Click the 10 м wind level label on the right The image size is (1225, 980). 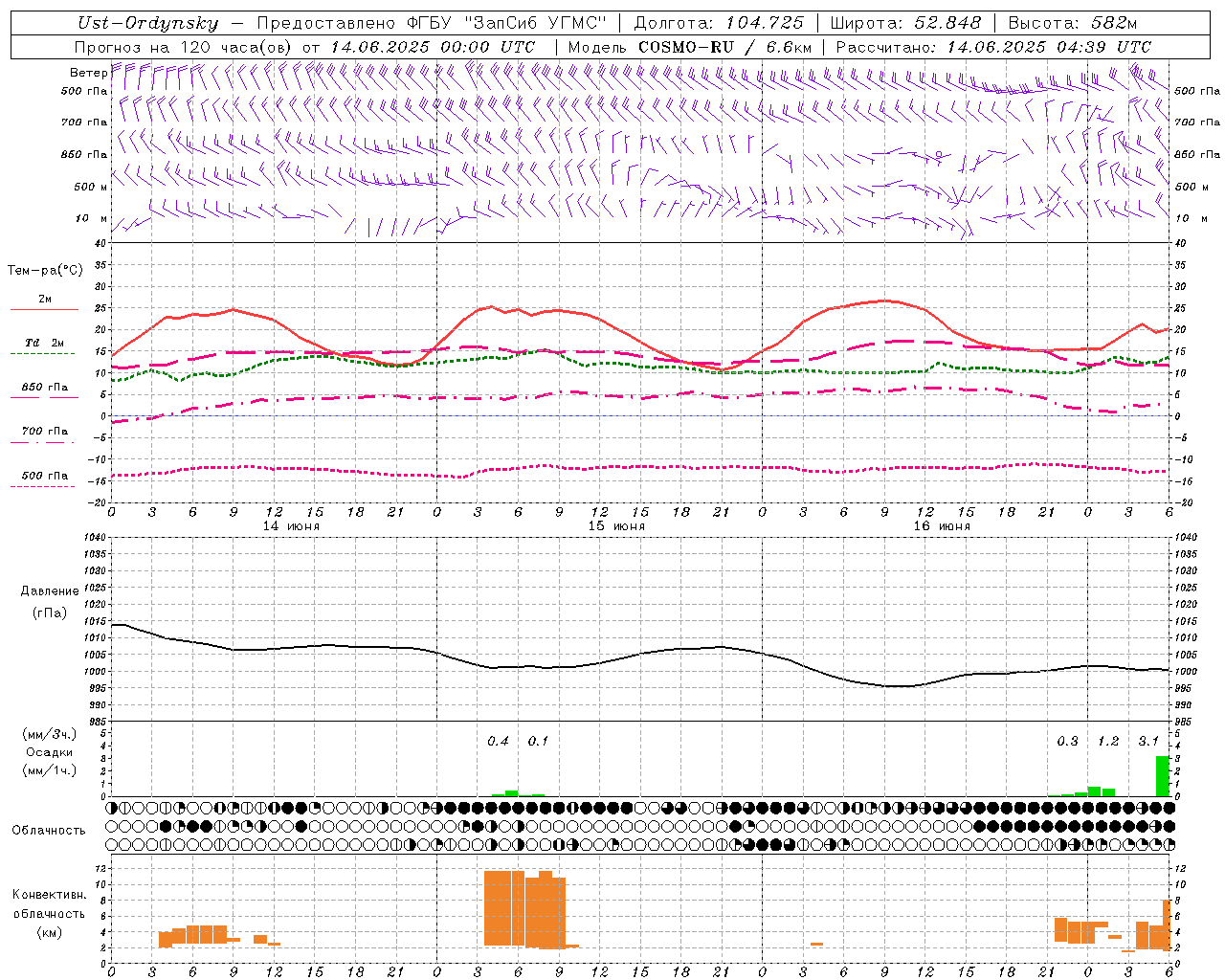pyautogui.click(x=1190, y=219)
